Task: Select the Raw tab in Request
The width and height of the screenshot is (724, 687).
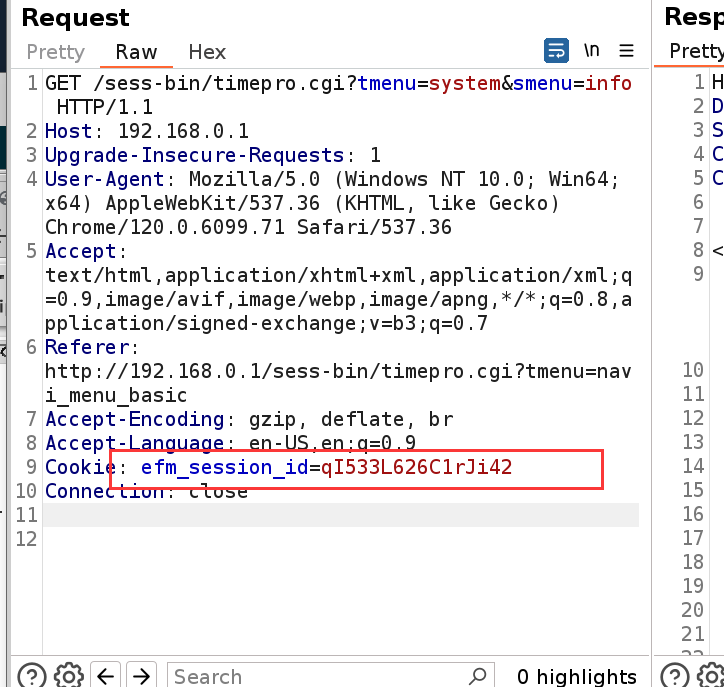Action: pyautogui.click(x=136, y=52)
